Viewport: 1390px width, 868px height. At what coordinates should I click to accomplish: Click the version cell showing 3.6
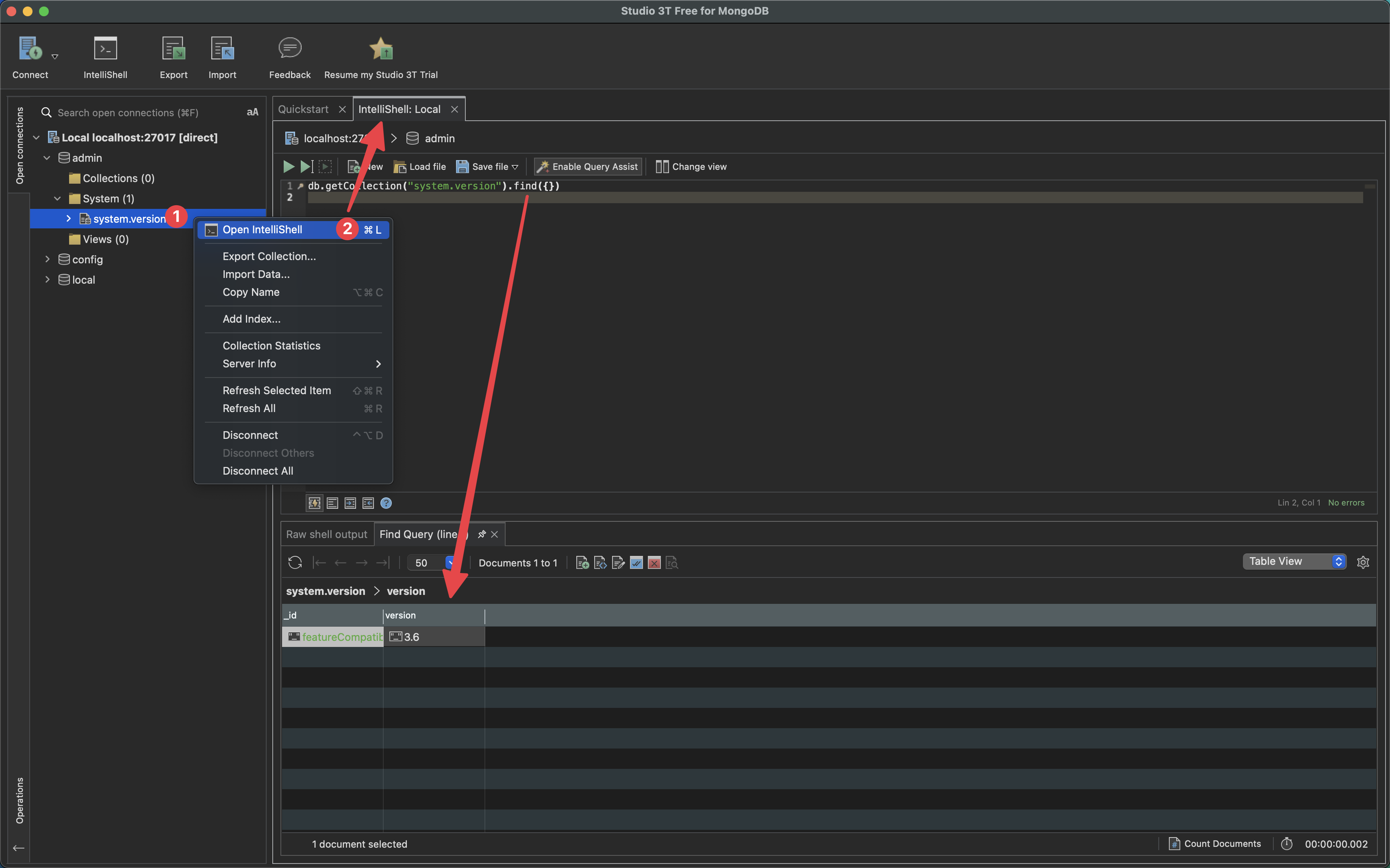434,637
